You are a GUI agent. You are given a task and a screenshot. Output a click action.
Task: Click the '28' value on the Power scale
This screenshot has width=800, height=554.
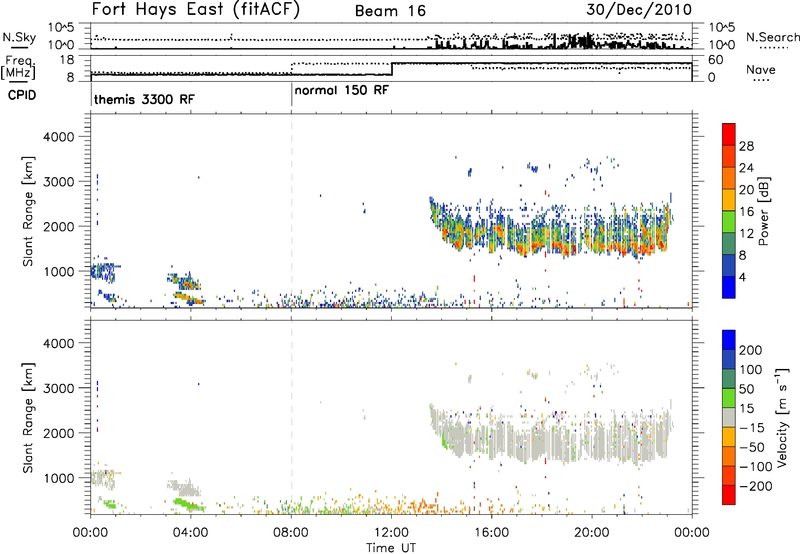tap(746, 146)
